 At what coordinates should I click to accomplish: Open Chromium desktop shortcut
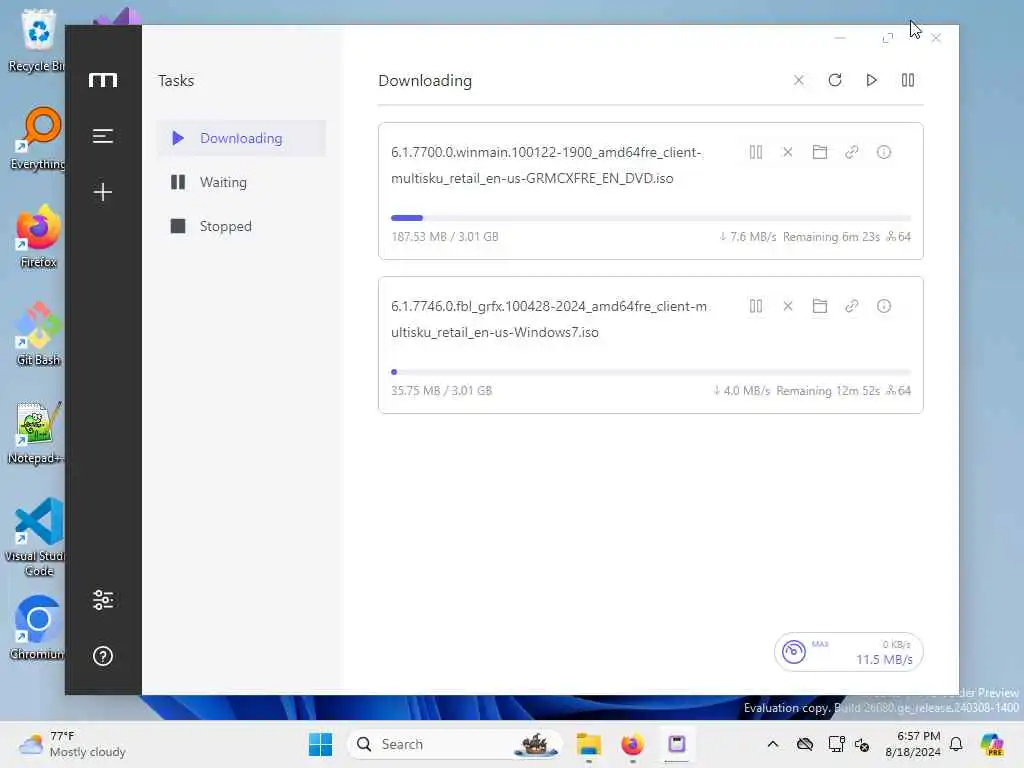tap(37, 628)
